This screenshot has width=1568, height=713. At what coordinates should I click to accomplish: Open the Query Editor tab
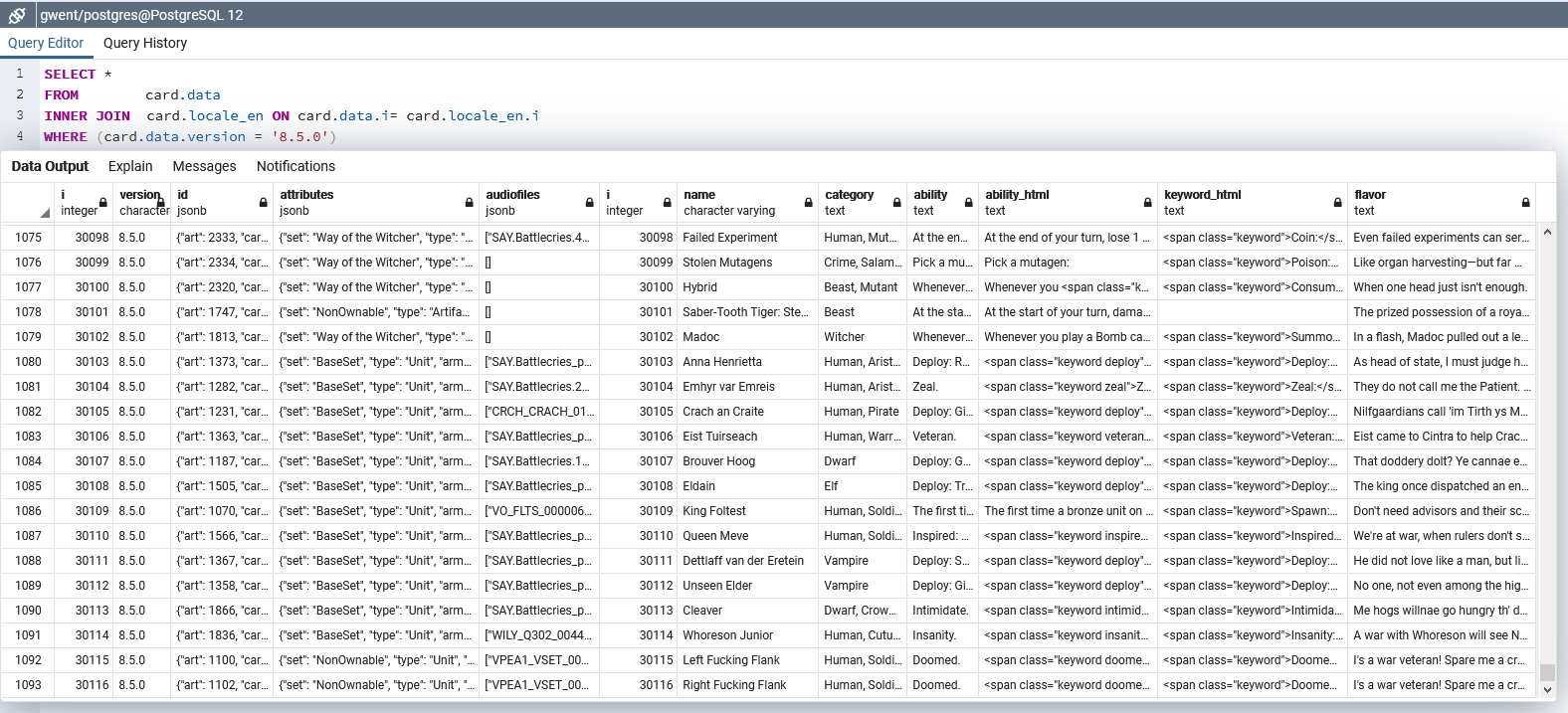tap(46, 43)
